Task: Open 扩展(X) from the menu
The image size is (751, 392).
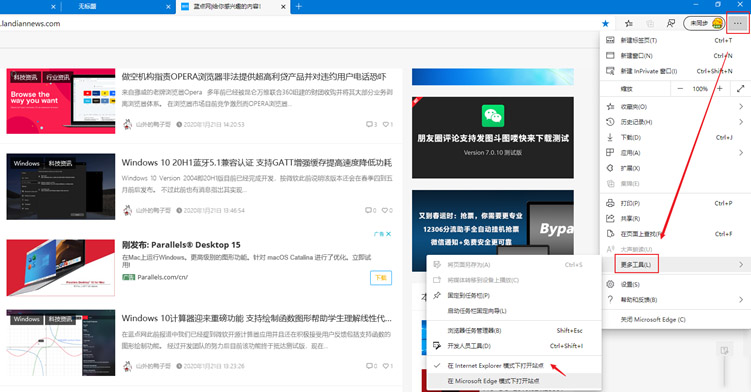Action: click(x=675, y=168)
